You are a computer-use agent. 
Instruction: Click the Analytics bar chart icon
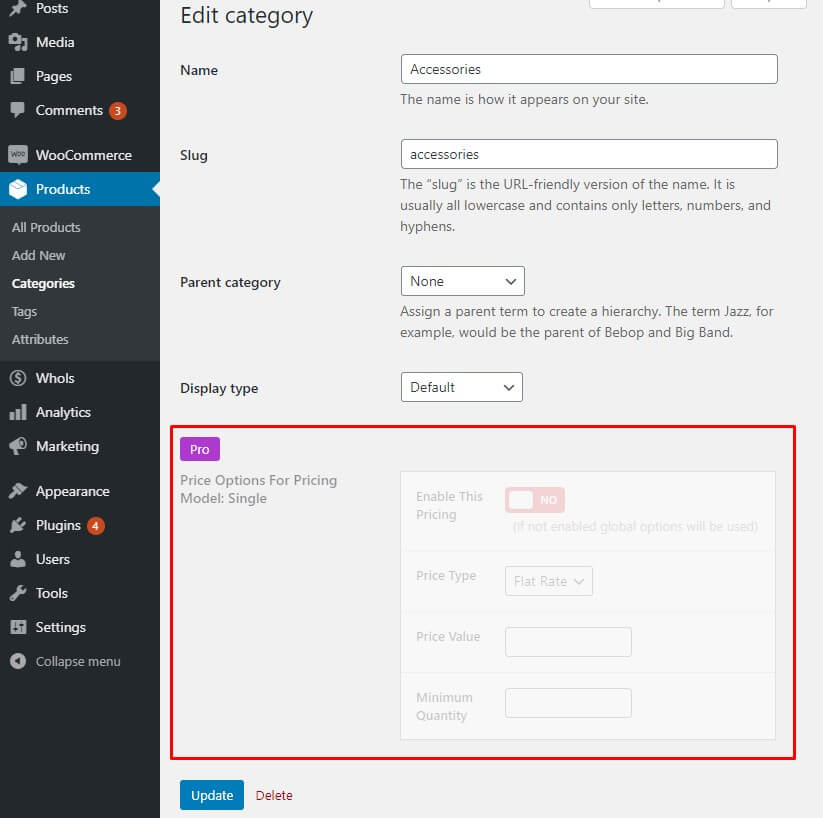[x=18, y=412]
